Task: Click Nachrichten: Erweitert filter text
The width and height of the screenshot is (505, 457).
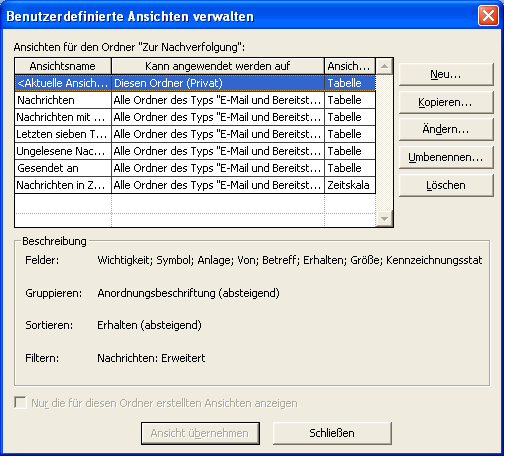Action: tap(151, 358)
